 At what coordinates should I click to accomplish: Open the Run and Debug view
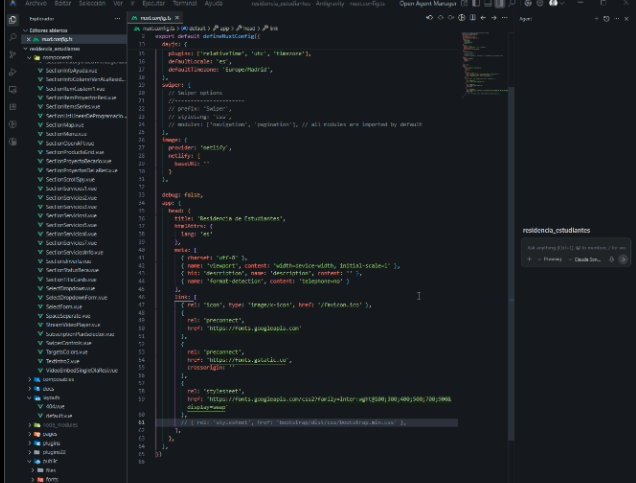tap(12, 72)
